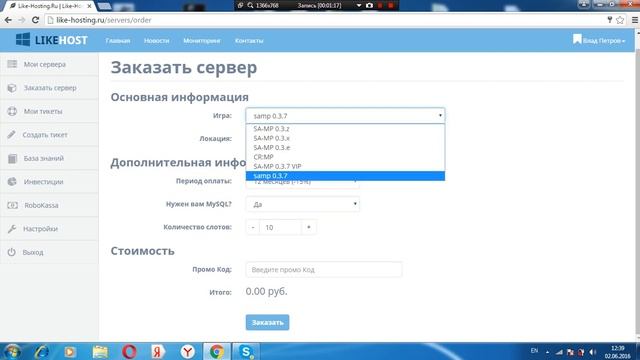This screenshot has height=360, width=640.
Task: Click the recorder camera snapshot icon
Action: [369, 5]
